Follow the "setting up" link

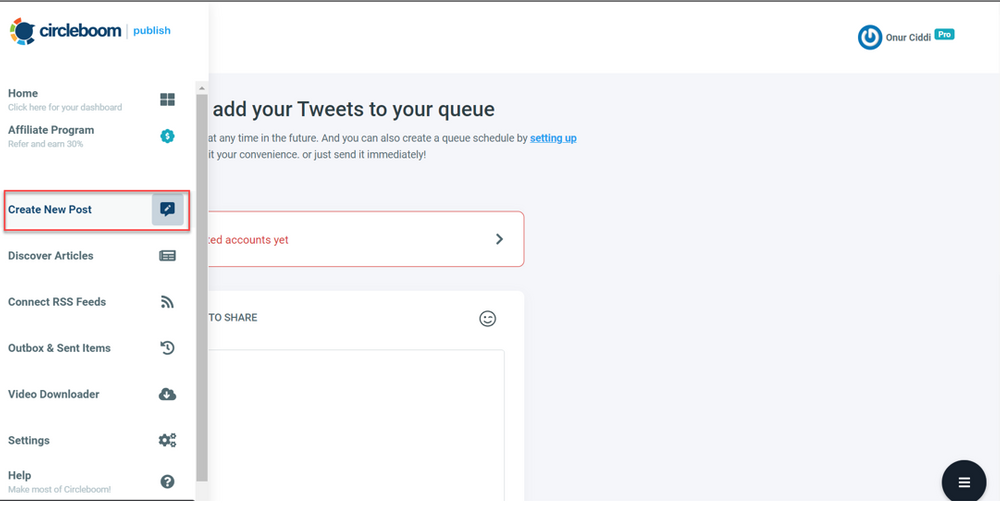(553, 138)
